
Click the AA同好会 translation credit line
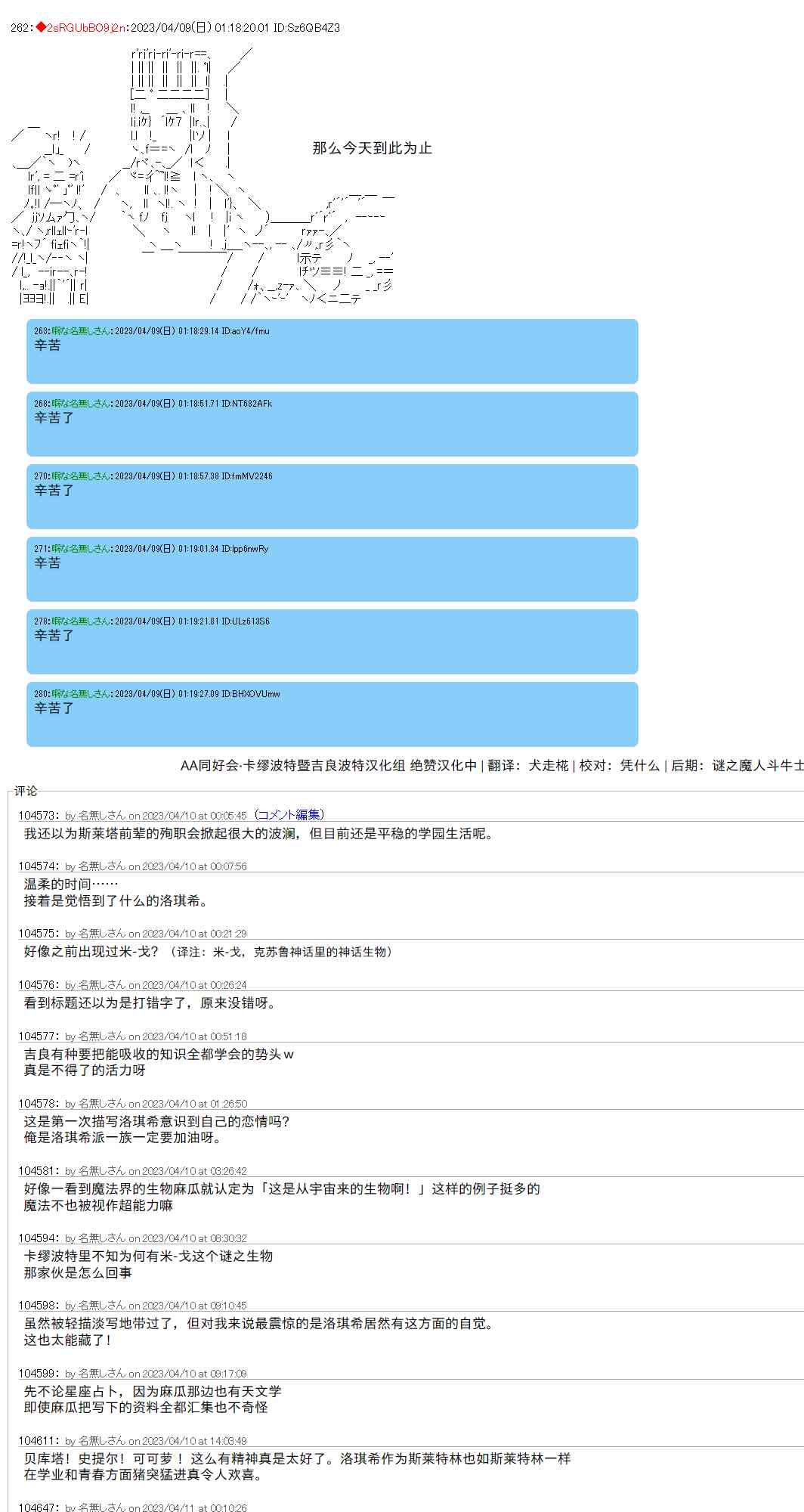click(x=491, y=766)
